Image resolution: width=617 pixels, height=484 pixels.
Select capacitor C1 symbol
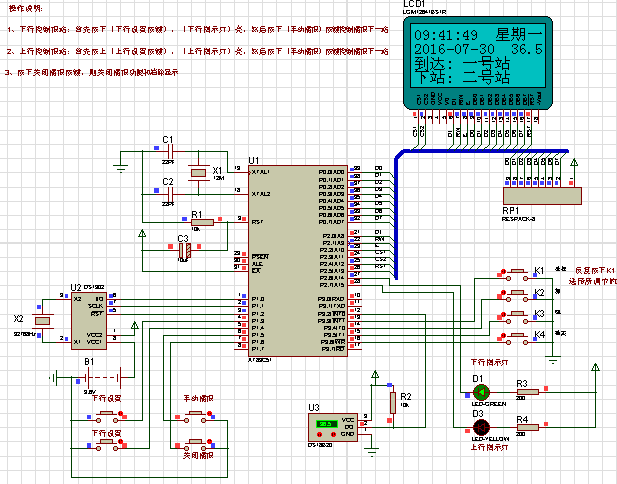click(170, 151)
